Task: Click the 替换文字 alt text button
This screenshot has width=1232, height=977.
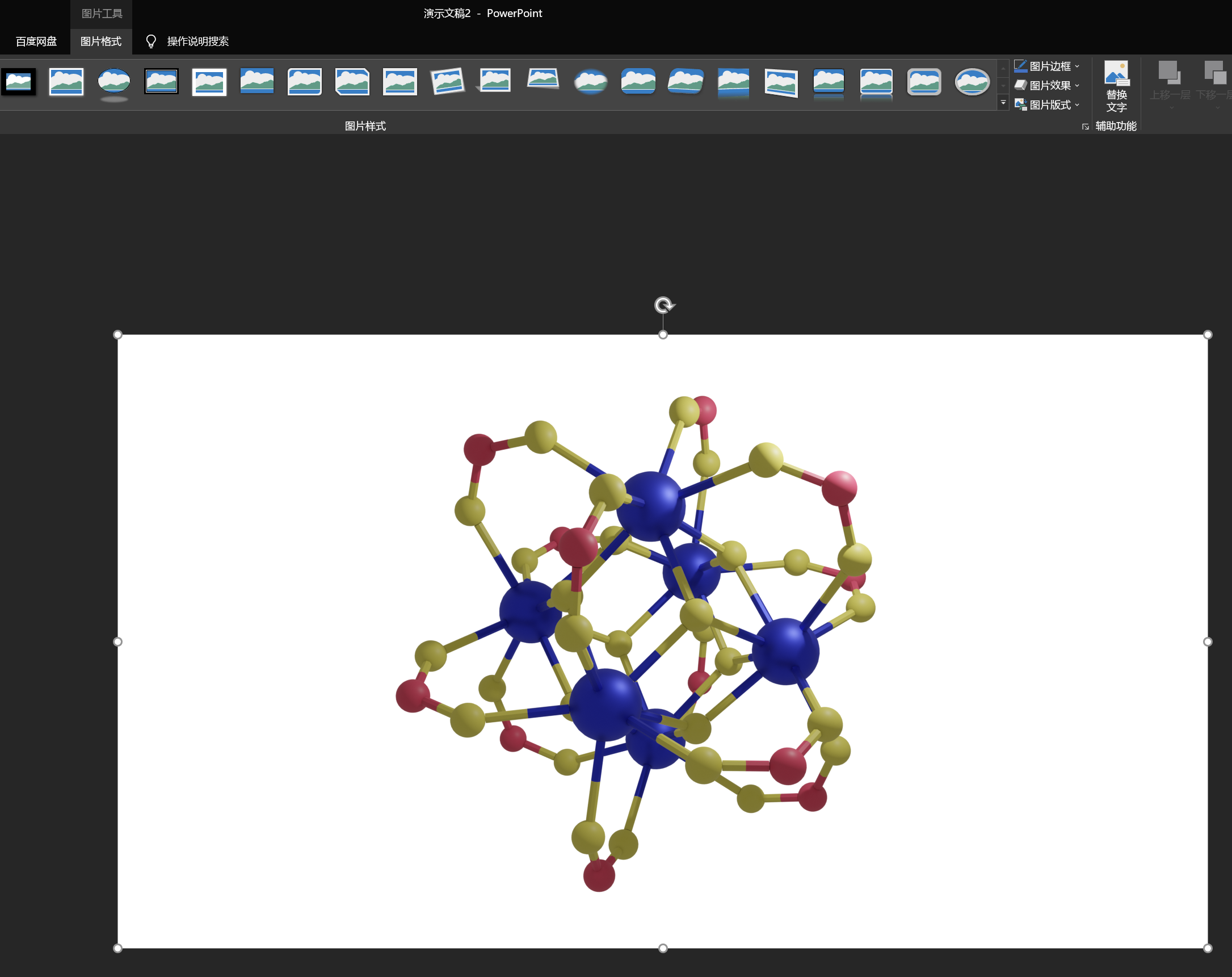Action: [x=1116, y=87]
